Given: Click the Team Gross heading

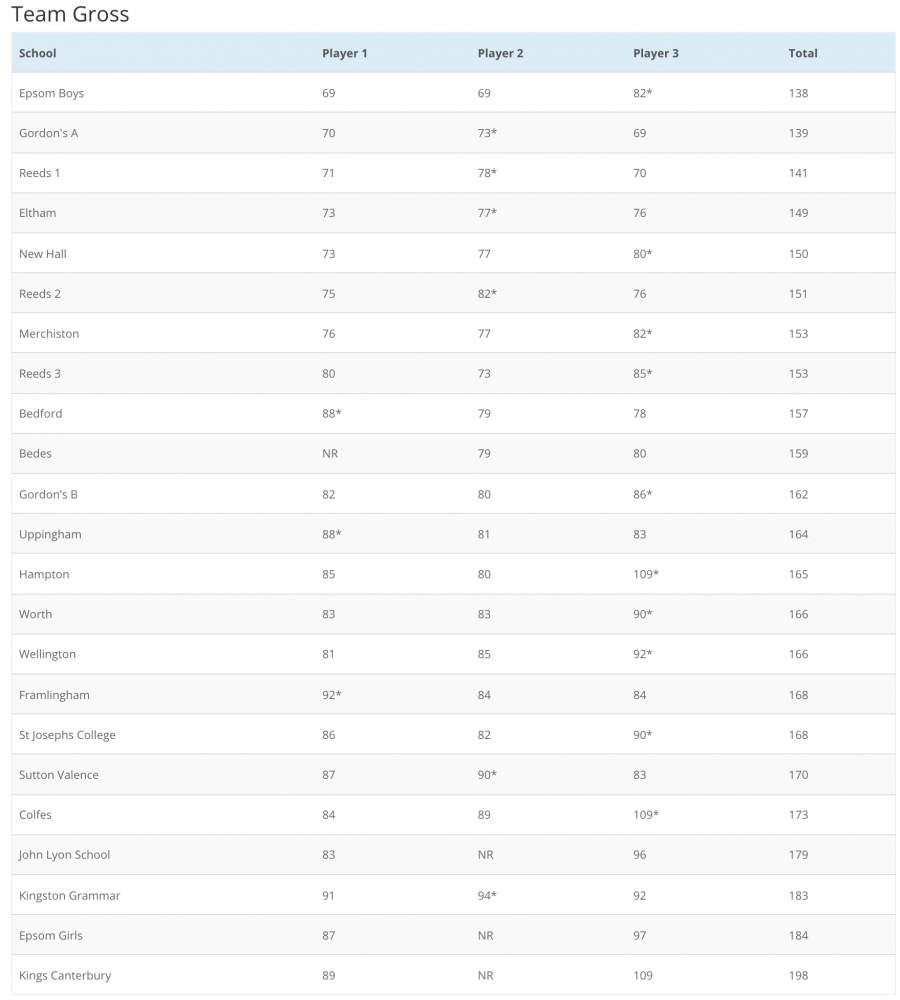Looking at the screenshot, I should [x=70, y=15].
